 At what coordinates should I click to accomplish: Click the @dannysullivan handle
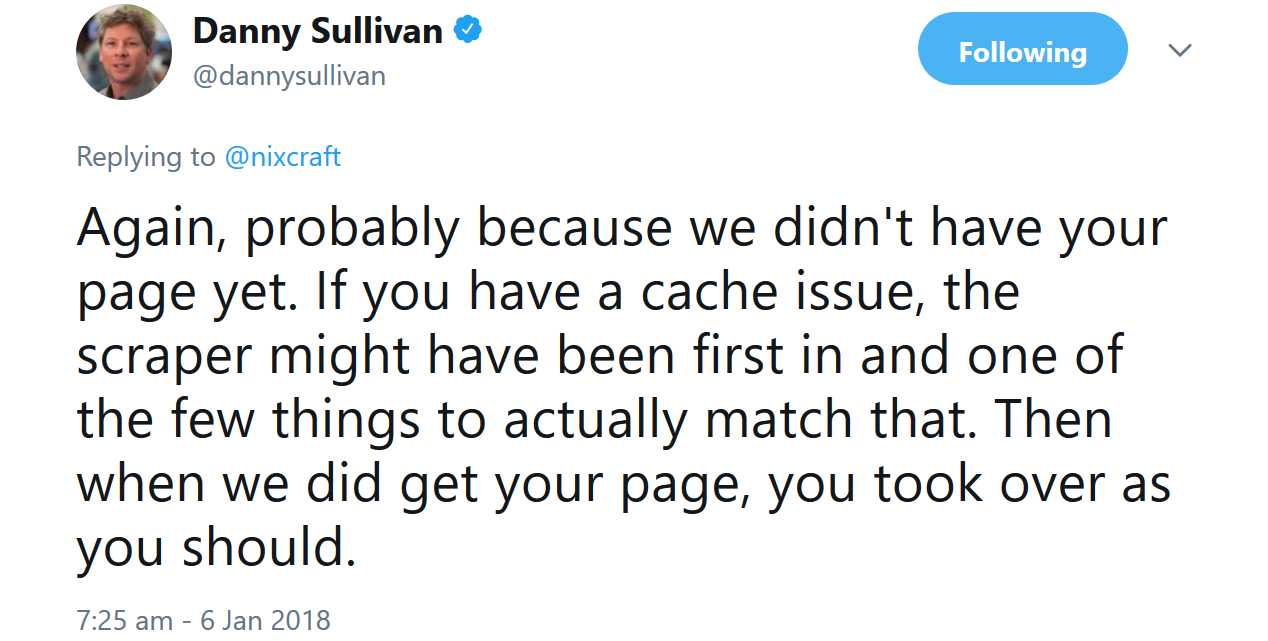pos(289,76)
